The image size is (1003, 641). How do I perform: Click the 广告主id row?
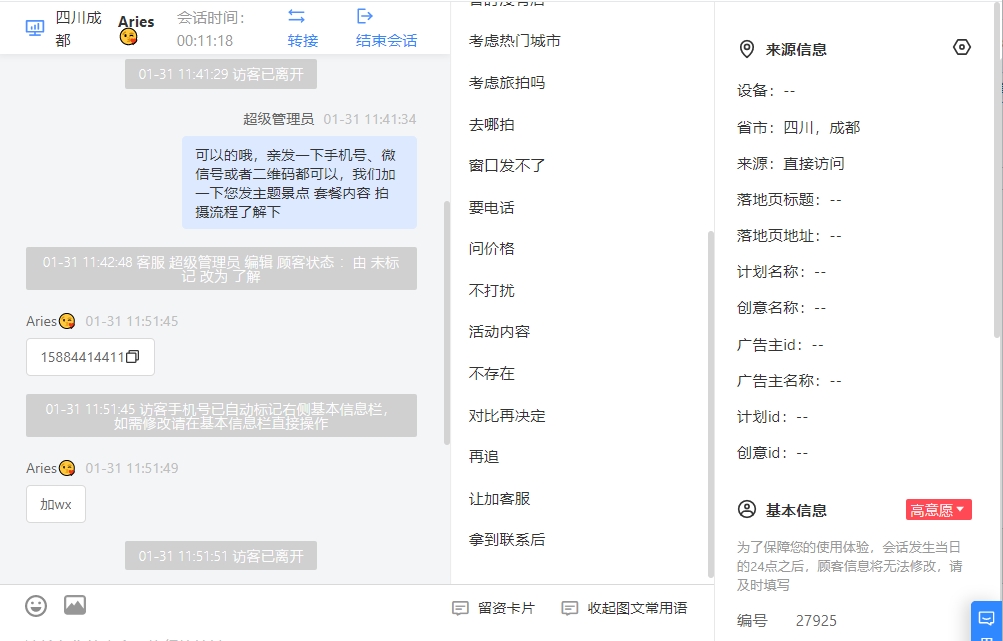780,345
